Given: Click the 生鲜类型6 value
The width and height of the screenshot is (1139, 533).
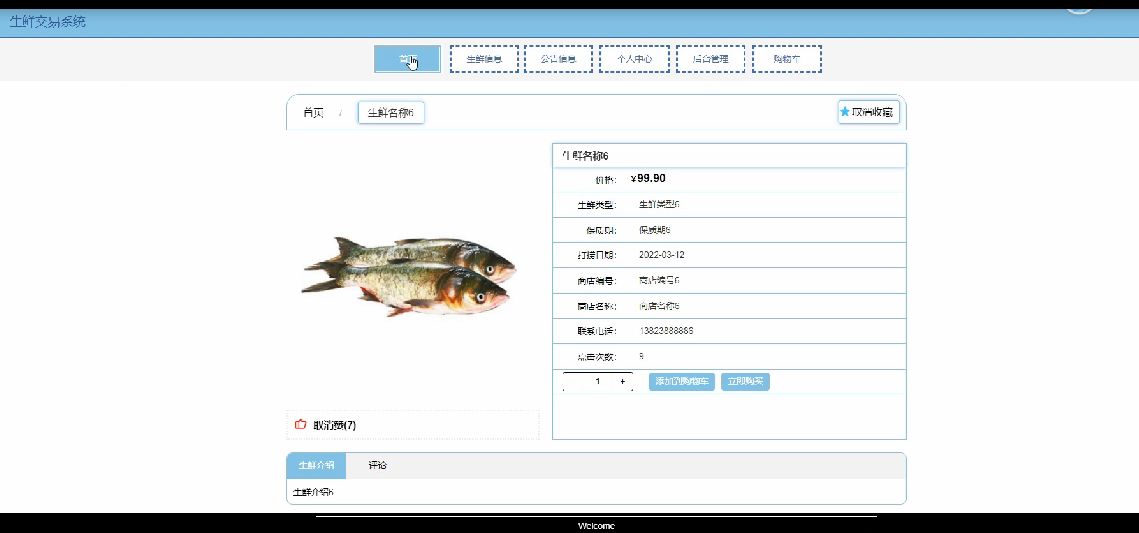Looking at the screenshot, I should [x=659, y=204].
